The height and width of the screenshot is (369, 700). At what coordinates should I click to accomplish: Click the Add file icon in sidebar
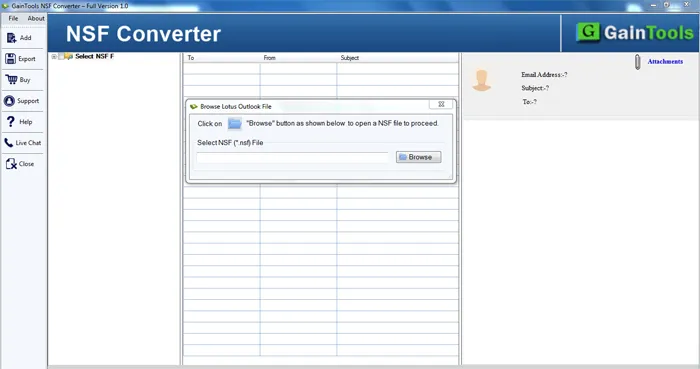click(11, 38)
